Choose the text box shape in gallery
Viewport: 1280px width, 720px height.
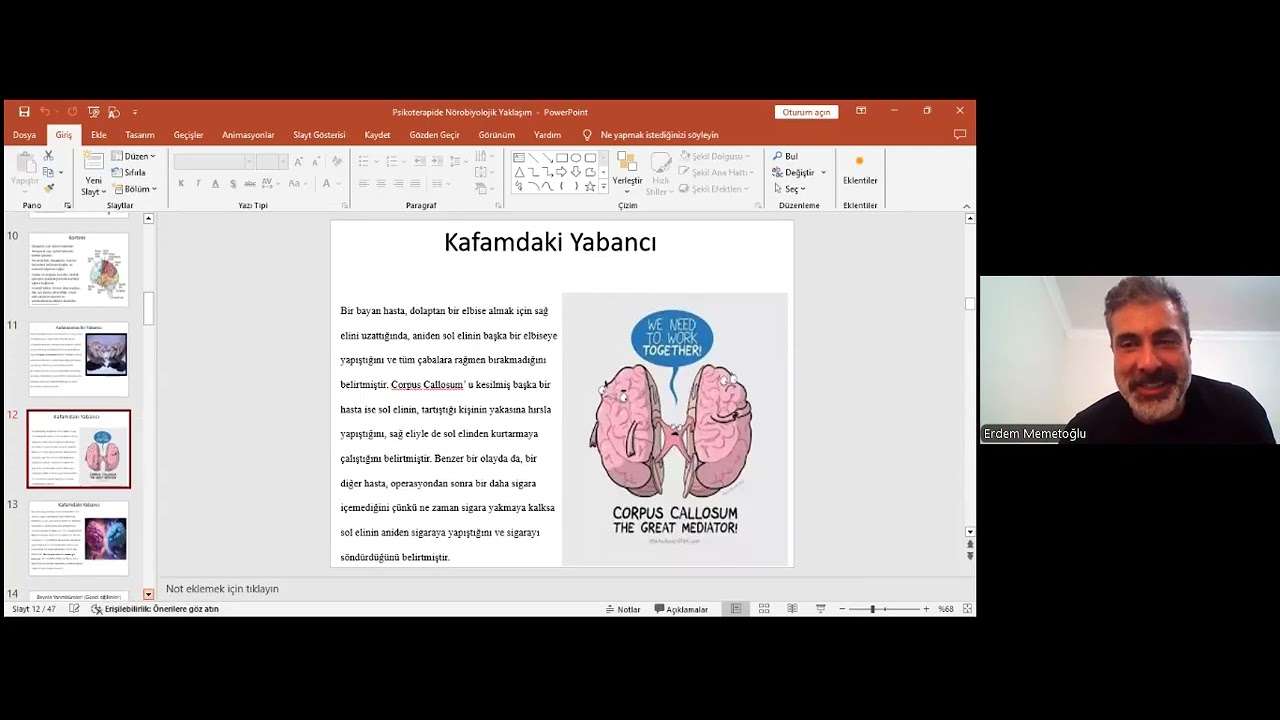coord(520,158)
